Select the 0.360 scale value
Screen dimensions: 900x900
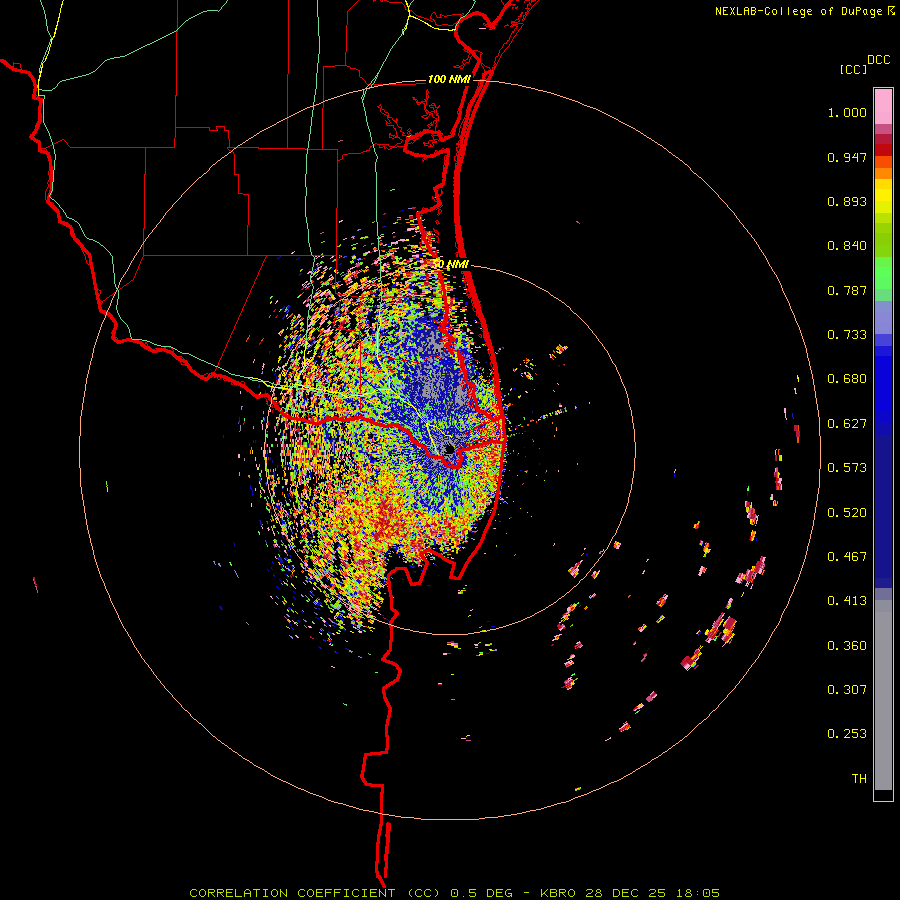click(x=847, y=646)
